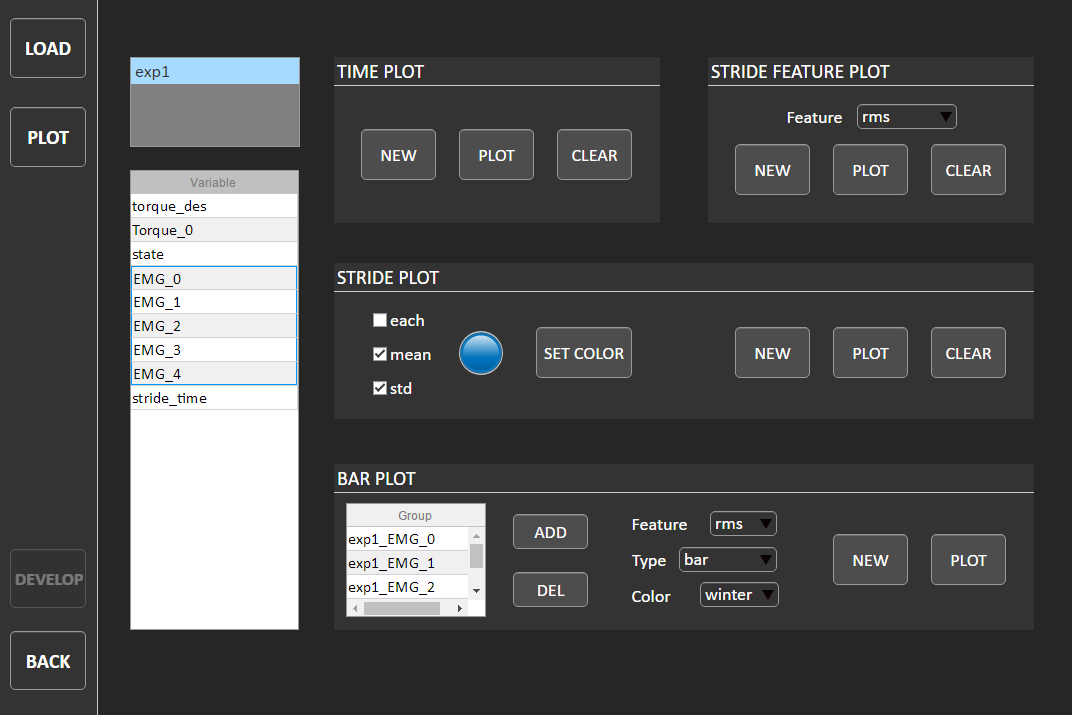The width and height of the screenshot is (1072, 715).
Task: Select exp1 in the experiment list
Action: point(215,71)
